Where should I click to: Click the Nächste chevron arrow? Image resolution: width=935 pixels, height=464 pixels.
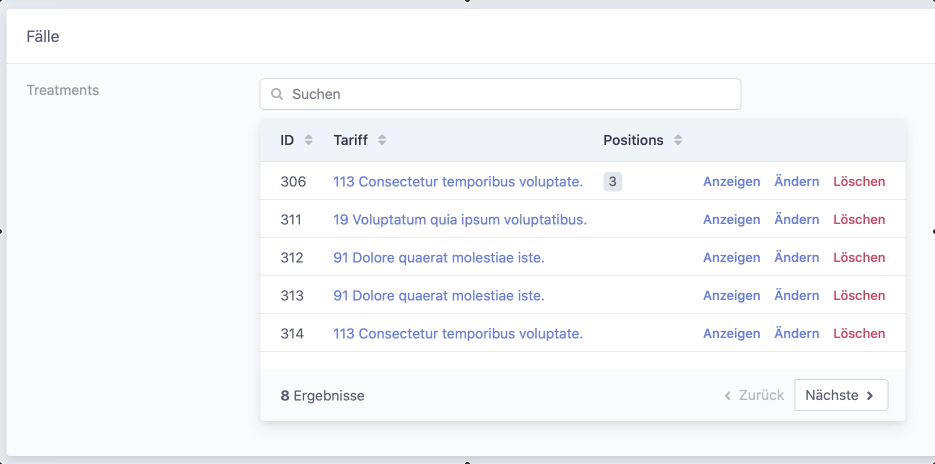click(x=870, y=395)
